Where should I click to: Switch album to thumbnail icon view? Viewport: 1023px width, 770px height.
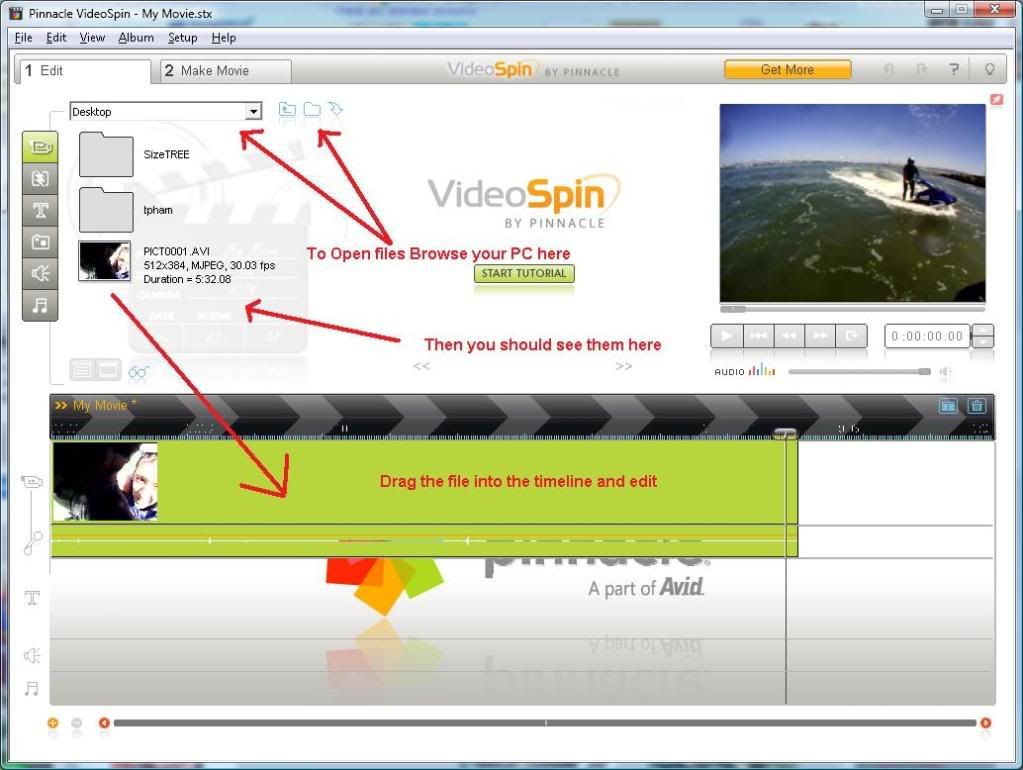(x=108, y=370)
